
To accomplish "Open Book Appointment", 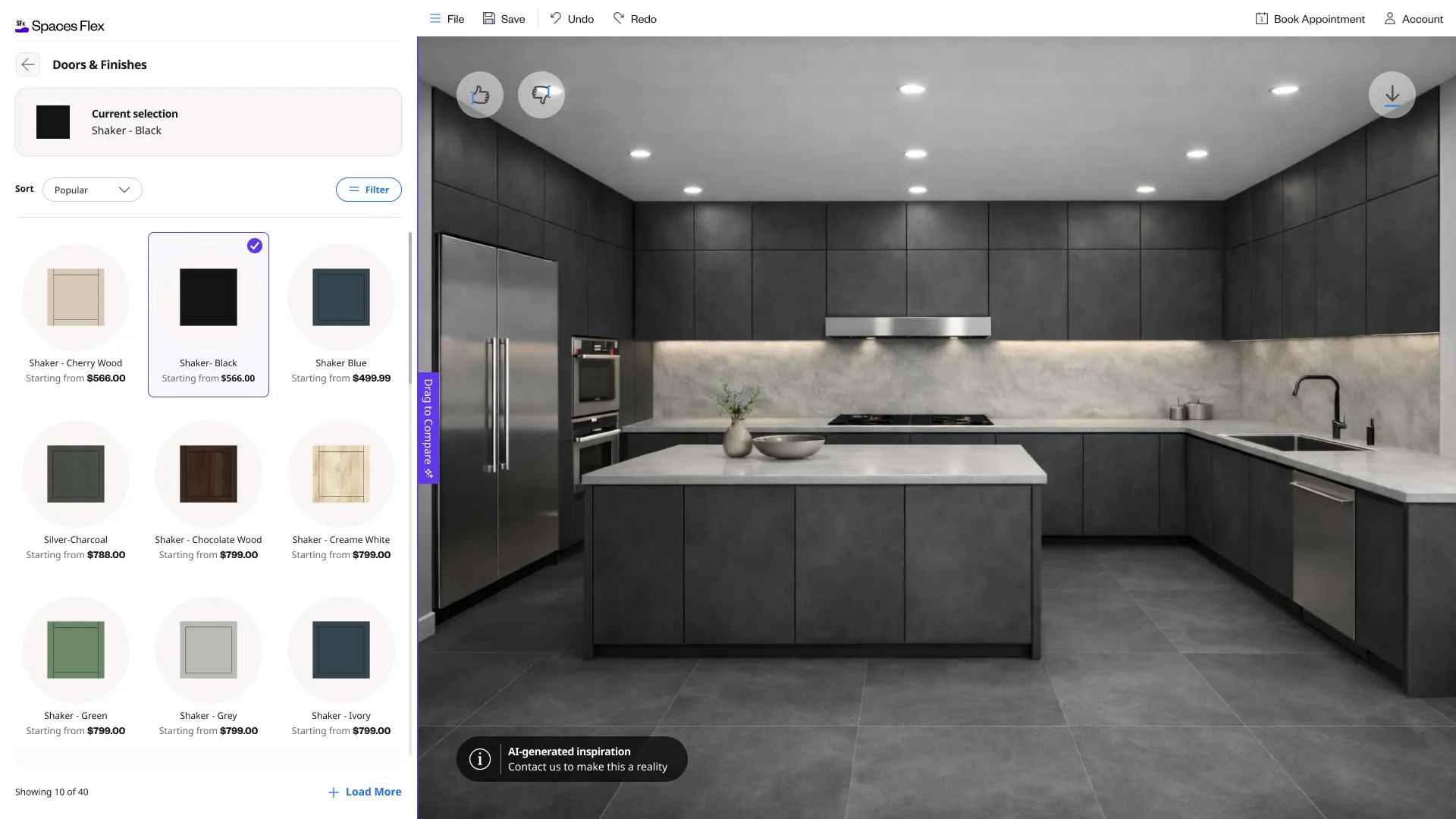I will pos(1310,19).
